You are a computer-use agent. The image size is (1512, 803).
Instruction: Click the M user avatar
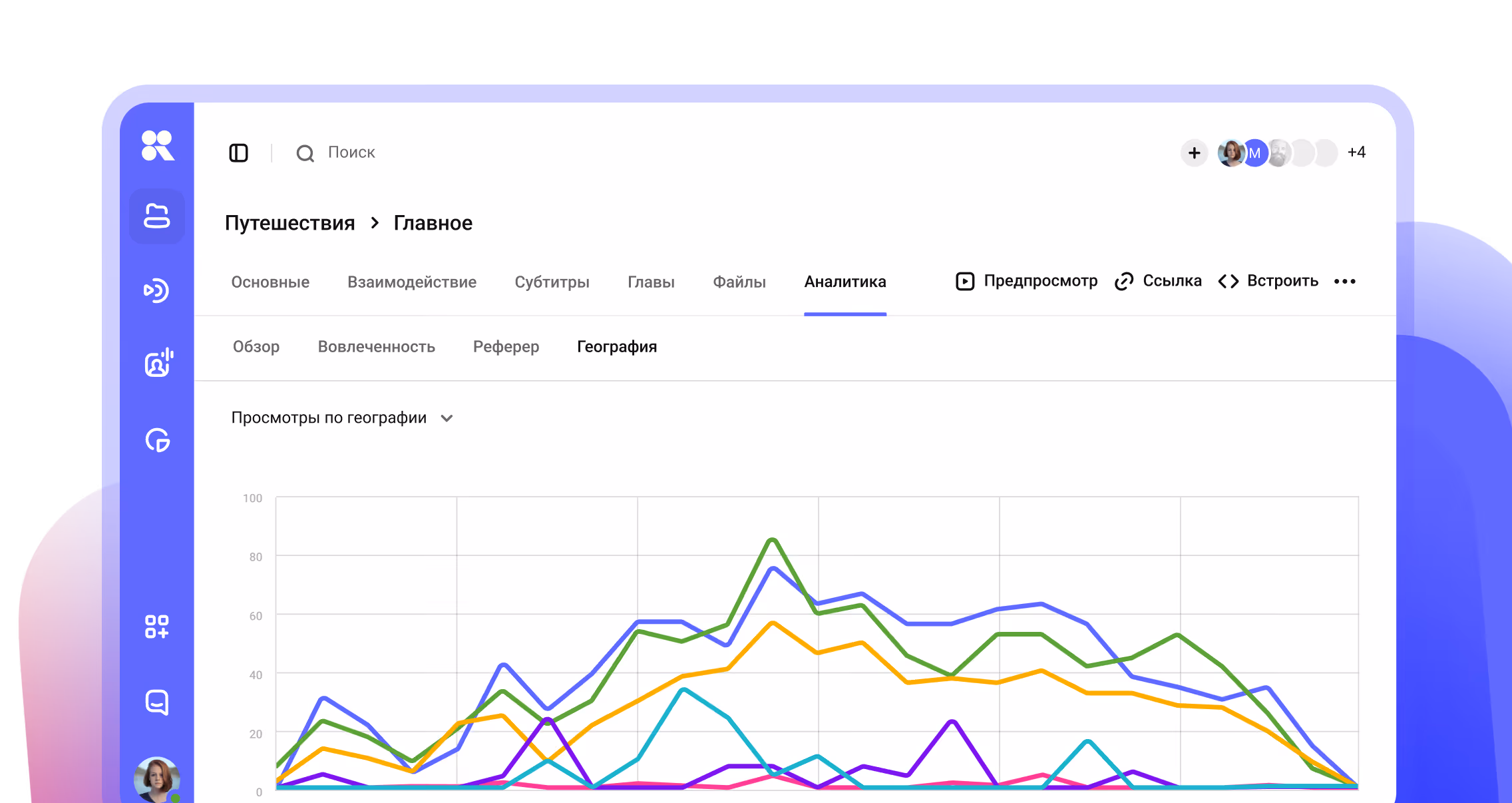coord(1254,153)
